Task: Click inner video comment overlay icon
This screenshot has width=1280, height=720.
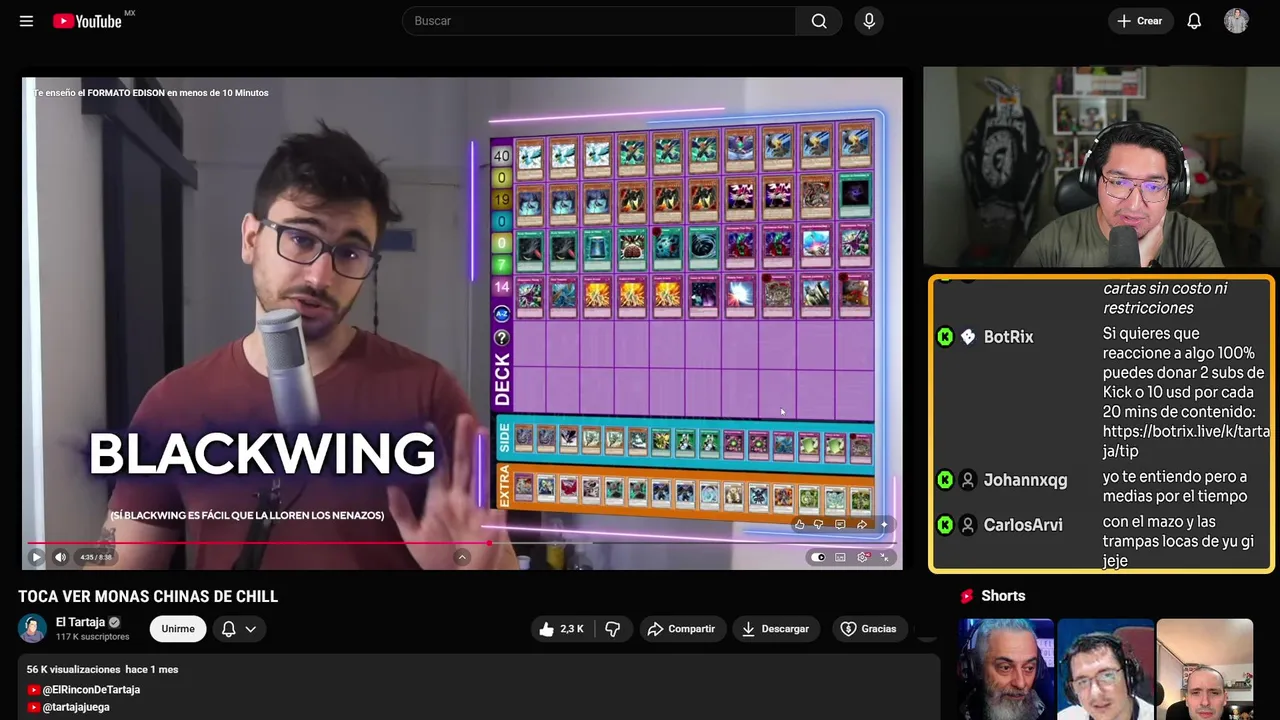Action: coord(840,524)
